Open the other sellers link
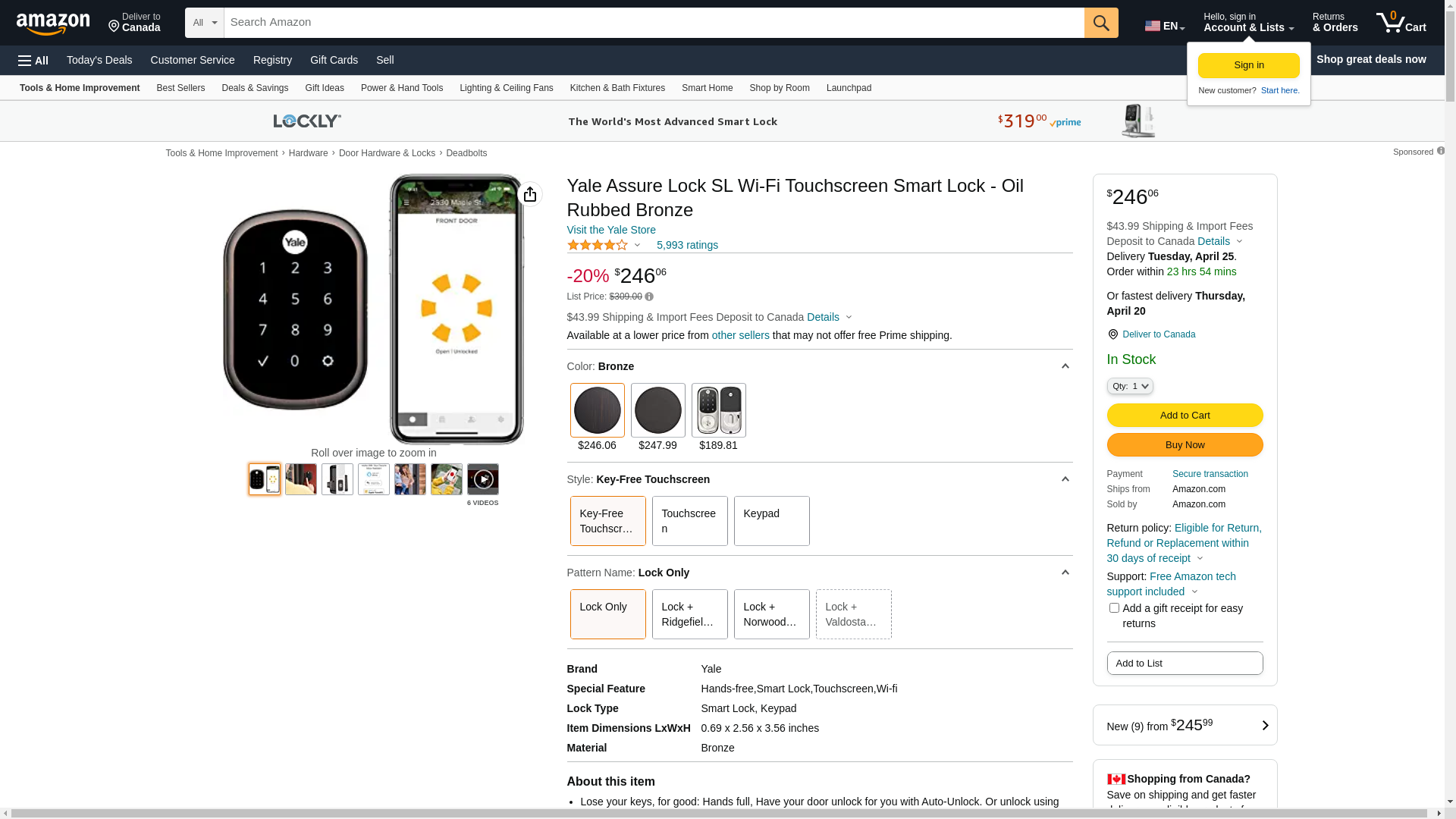 pyautogui.click(x=740, y=335)
